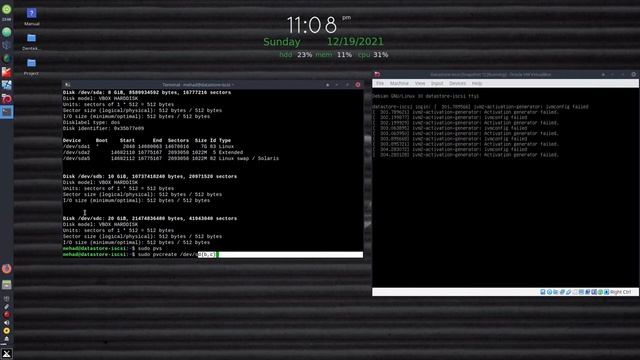This screenshot has width=640, height=360.
Task: Open the calculator-like dock icon below Firefox
Action: coord(7,284)
